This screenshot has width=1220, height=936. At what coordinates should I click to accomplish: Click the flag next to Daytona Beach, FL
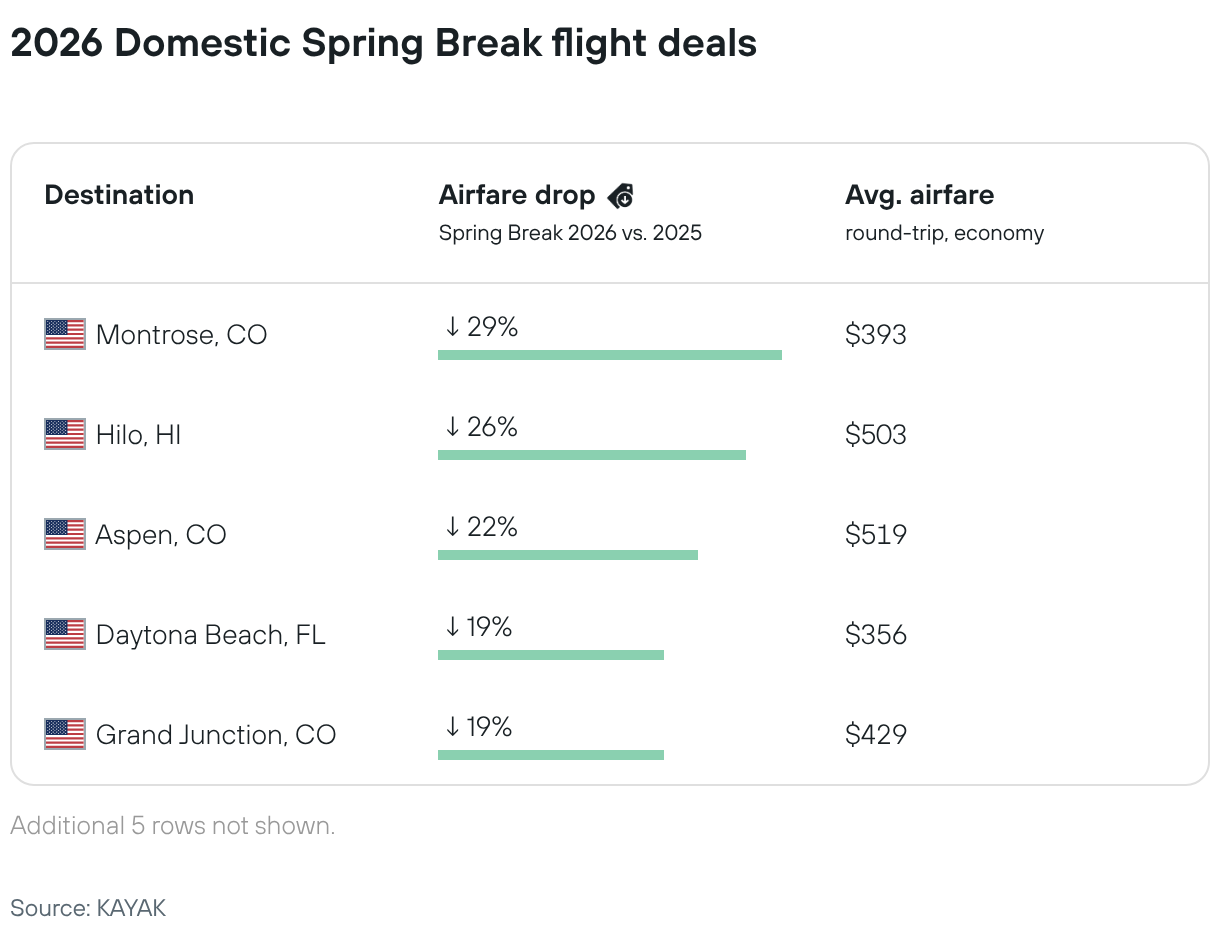[65, 634]
